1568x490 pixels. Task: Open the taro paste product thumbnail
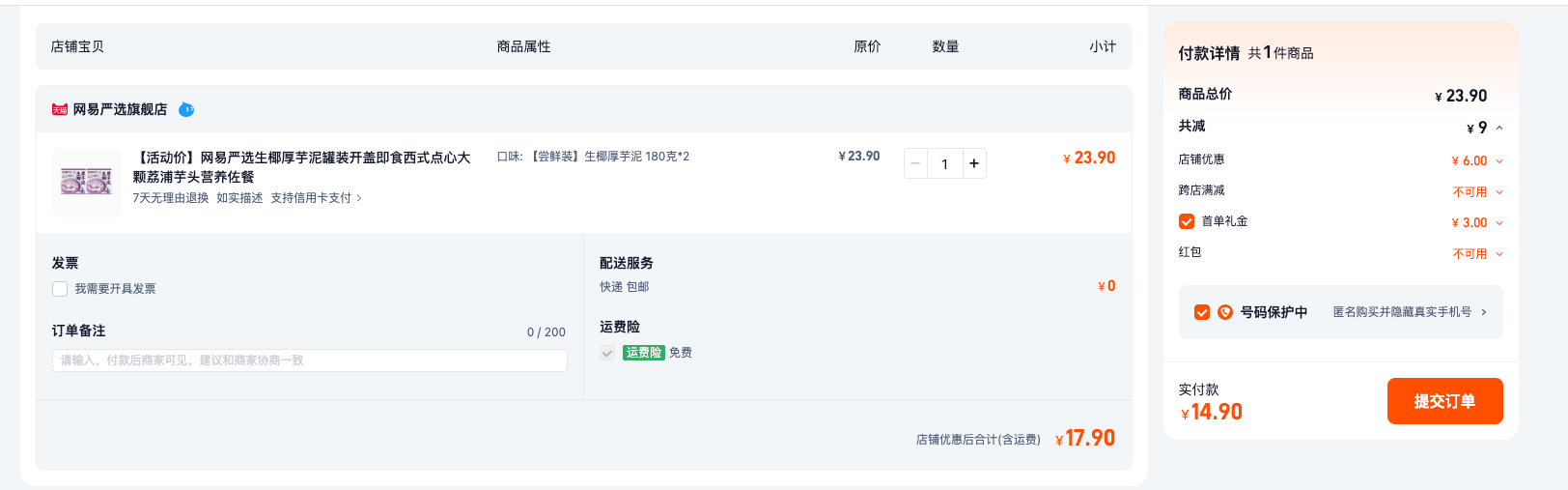tap(86, 182)
